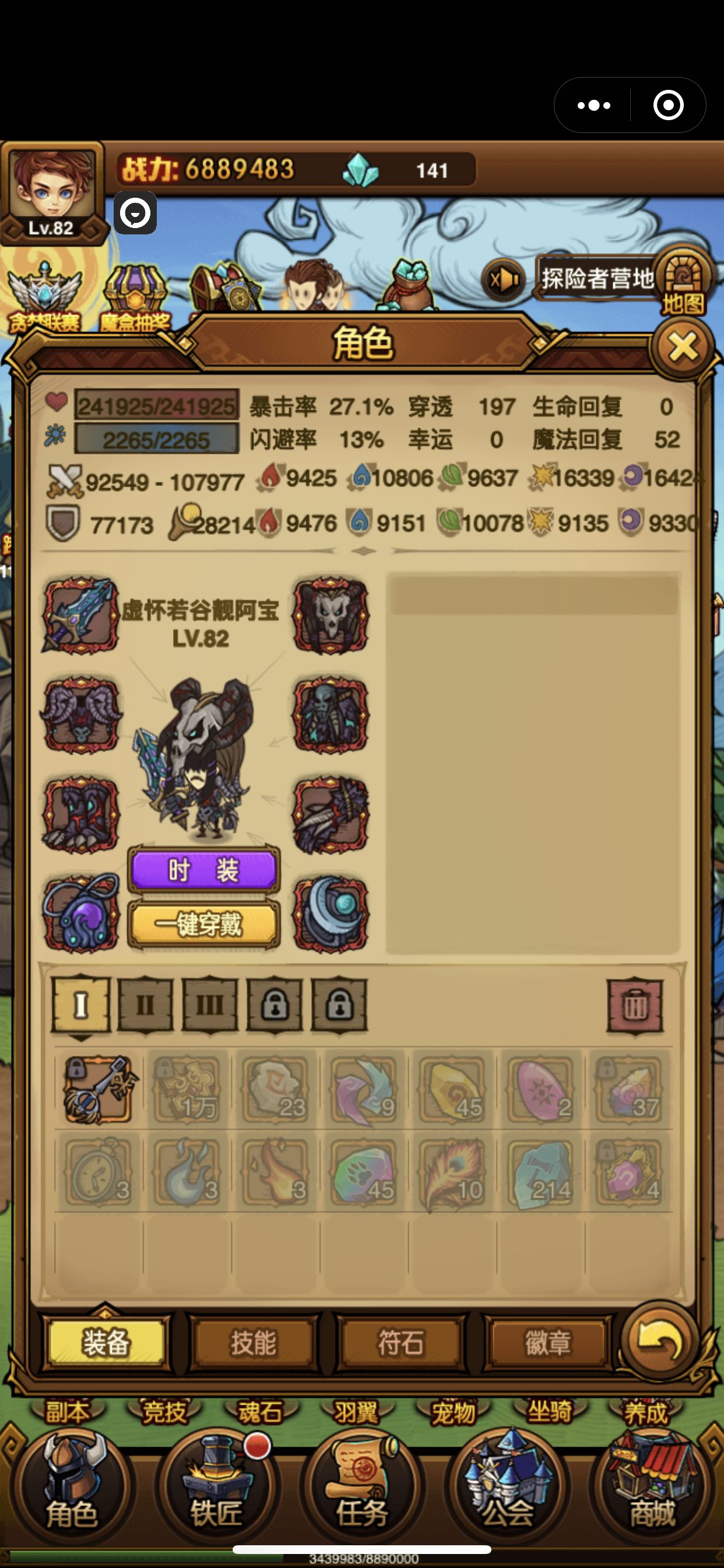Open the crescent moon ring slot
The image size is (724, 1568).
[x=331, y=913]
